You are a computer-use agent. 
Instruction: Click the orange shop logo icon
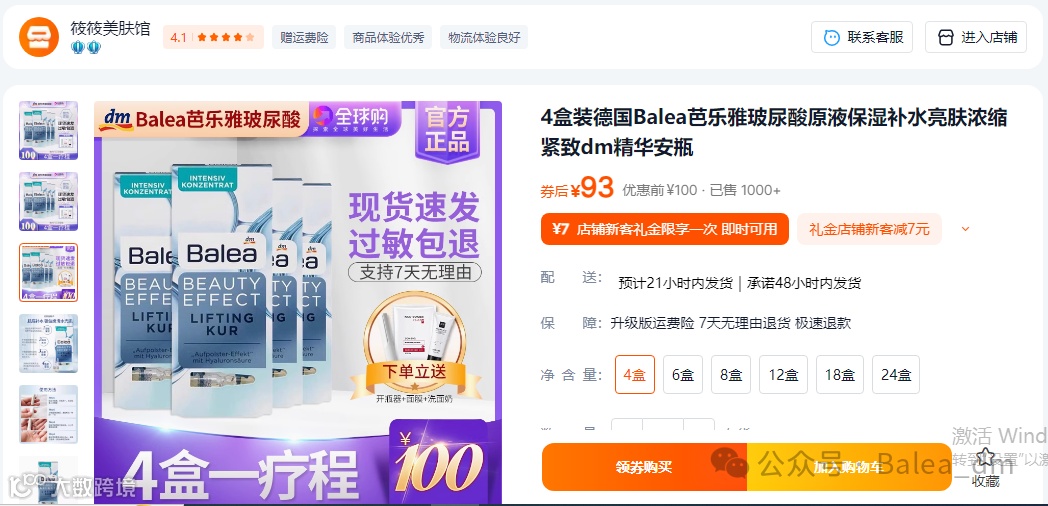[x=39, y=37]
